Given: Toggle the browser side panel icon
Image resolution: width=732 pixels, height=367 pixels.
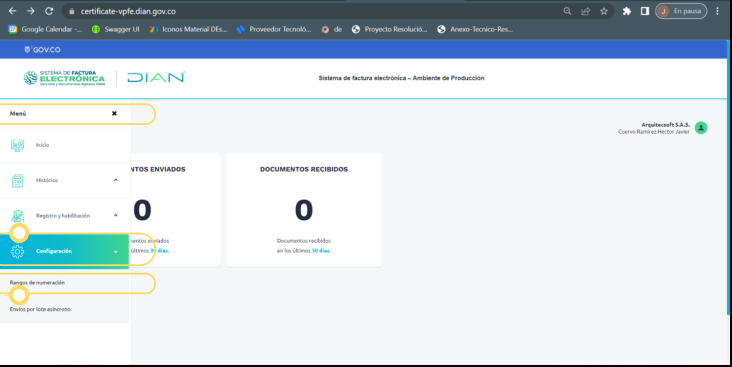Looking at the screenshot, I should click(x=645, y=11).
